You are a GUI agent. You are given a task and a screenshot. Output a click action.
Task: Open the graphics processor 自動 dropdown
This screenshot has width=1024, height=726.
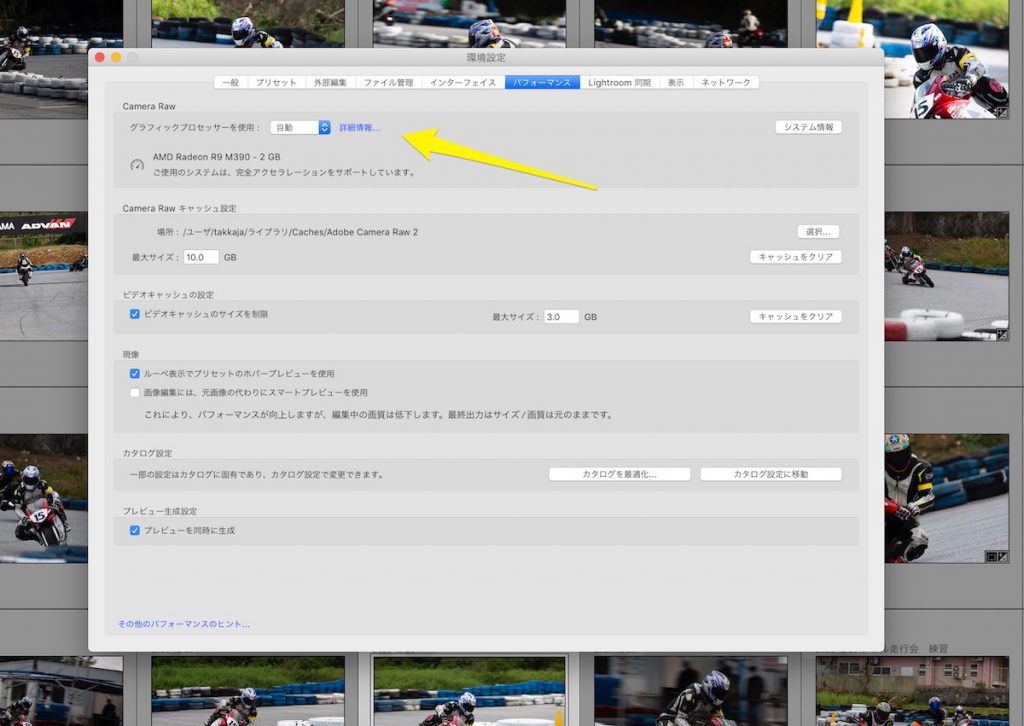pos(300,127)
